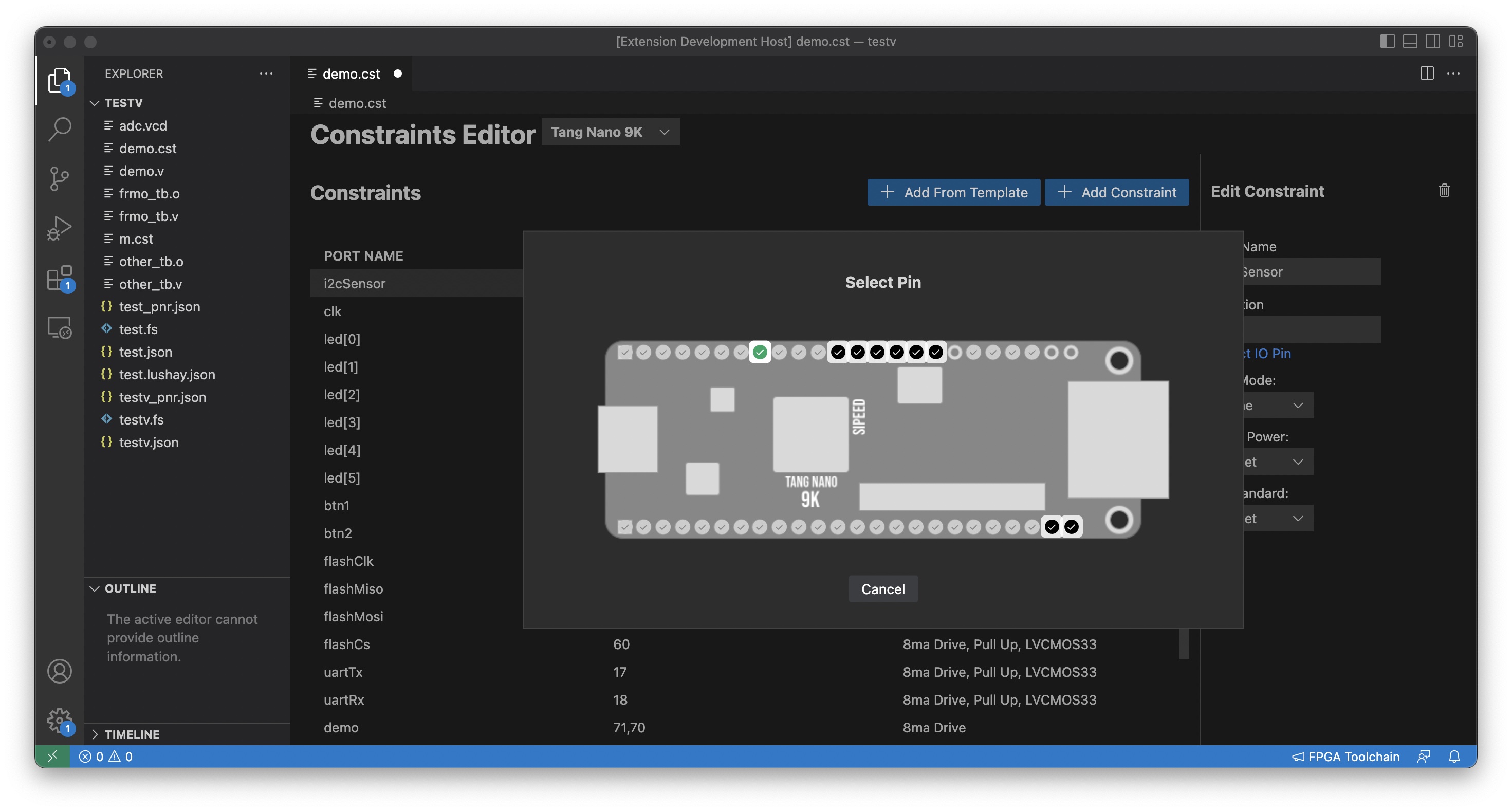Select the uartTx constraint row
This screenshot has width=1512, height=811.
(x=343, y=672)
